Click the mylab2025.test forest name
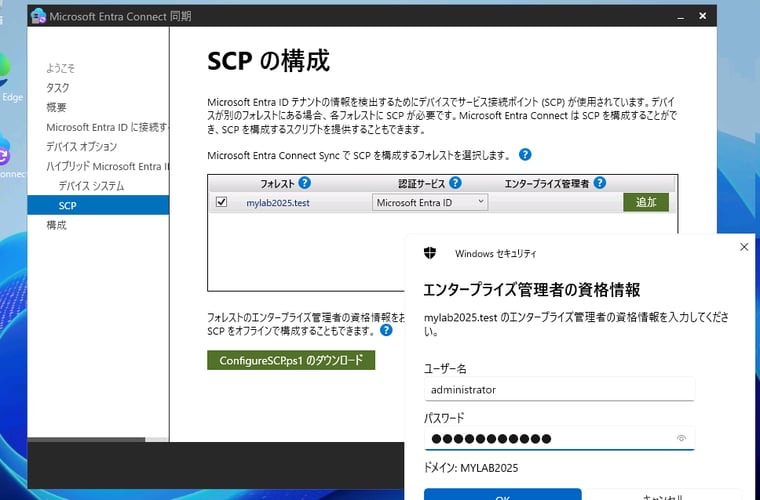 click(278, 203)
